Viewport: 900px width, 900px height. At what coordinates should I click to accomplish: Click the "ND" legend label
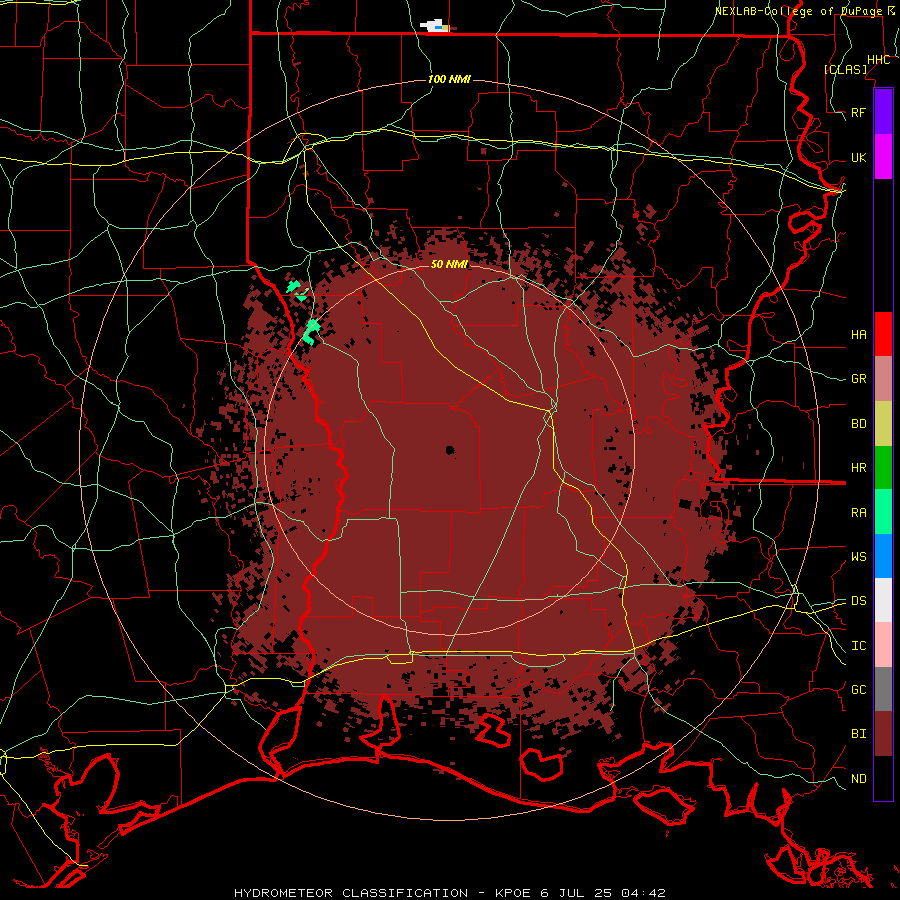point(859,779)
